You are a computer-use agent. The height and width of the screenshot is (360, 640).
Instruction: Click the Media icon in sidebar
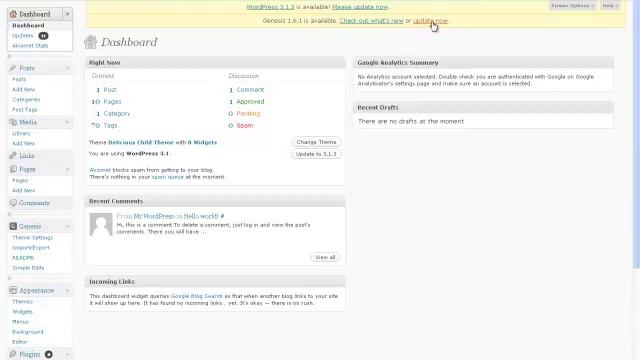[13, 122]
